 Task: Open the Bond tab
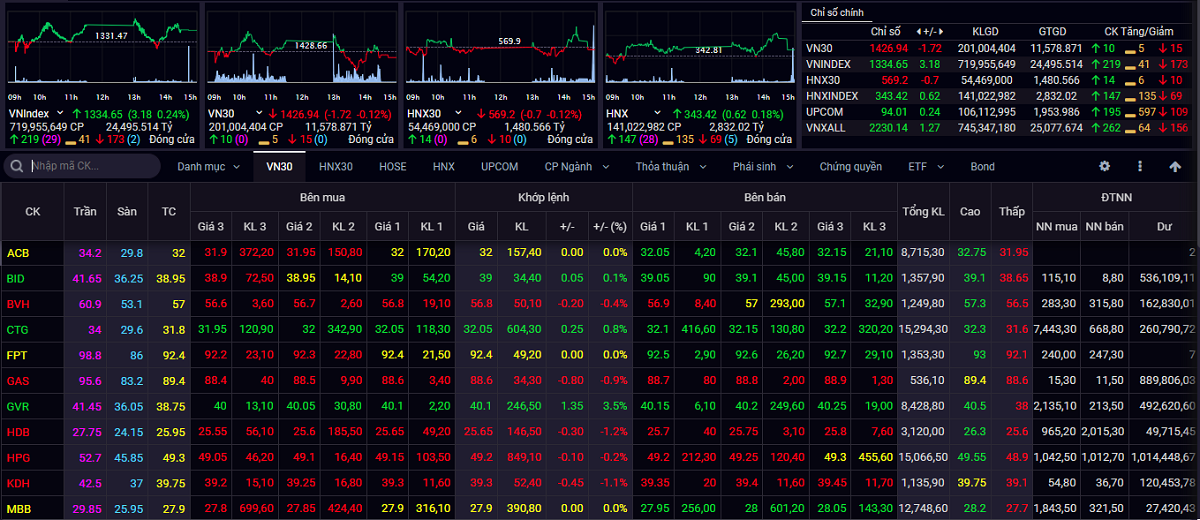(x=982, y=166)
